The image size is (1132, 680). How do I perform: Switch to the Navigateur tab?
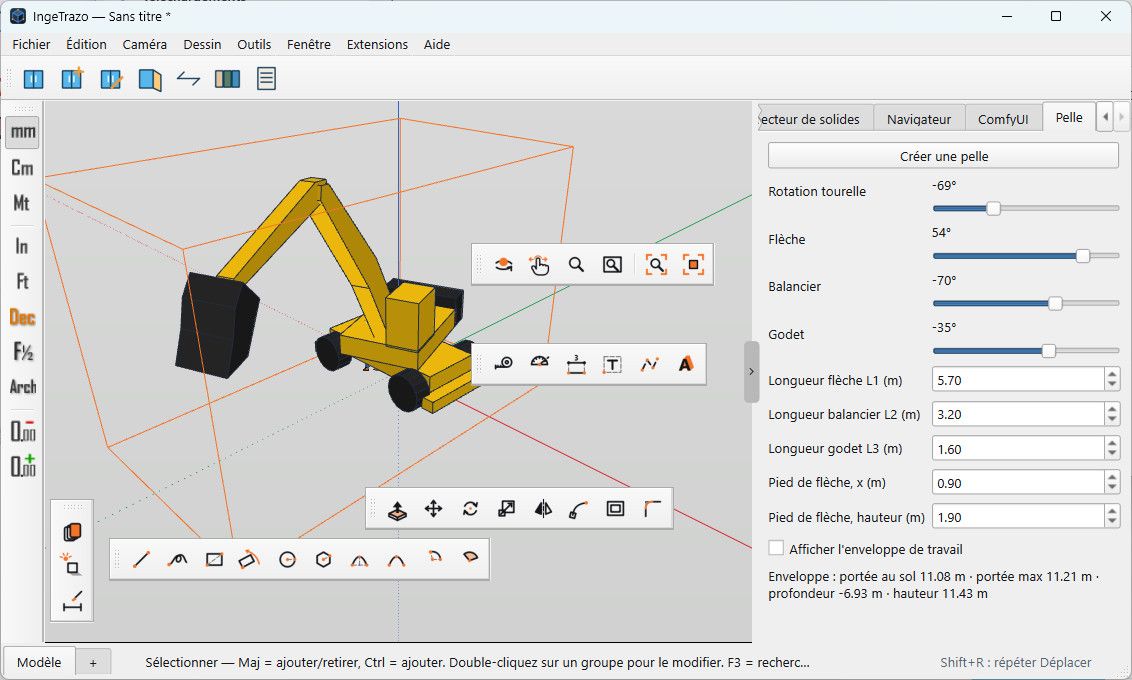tap(918, 119)
